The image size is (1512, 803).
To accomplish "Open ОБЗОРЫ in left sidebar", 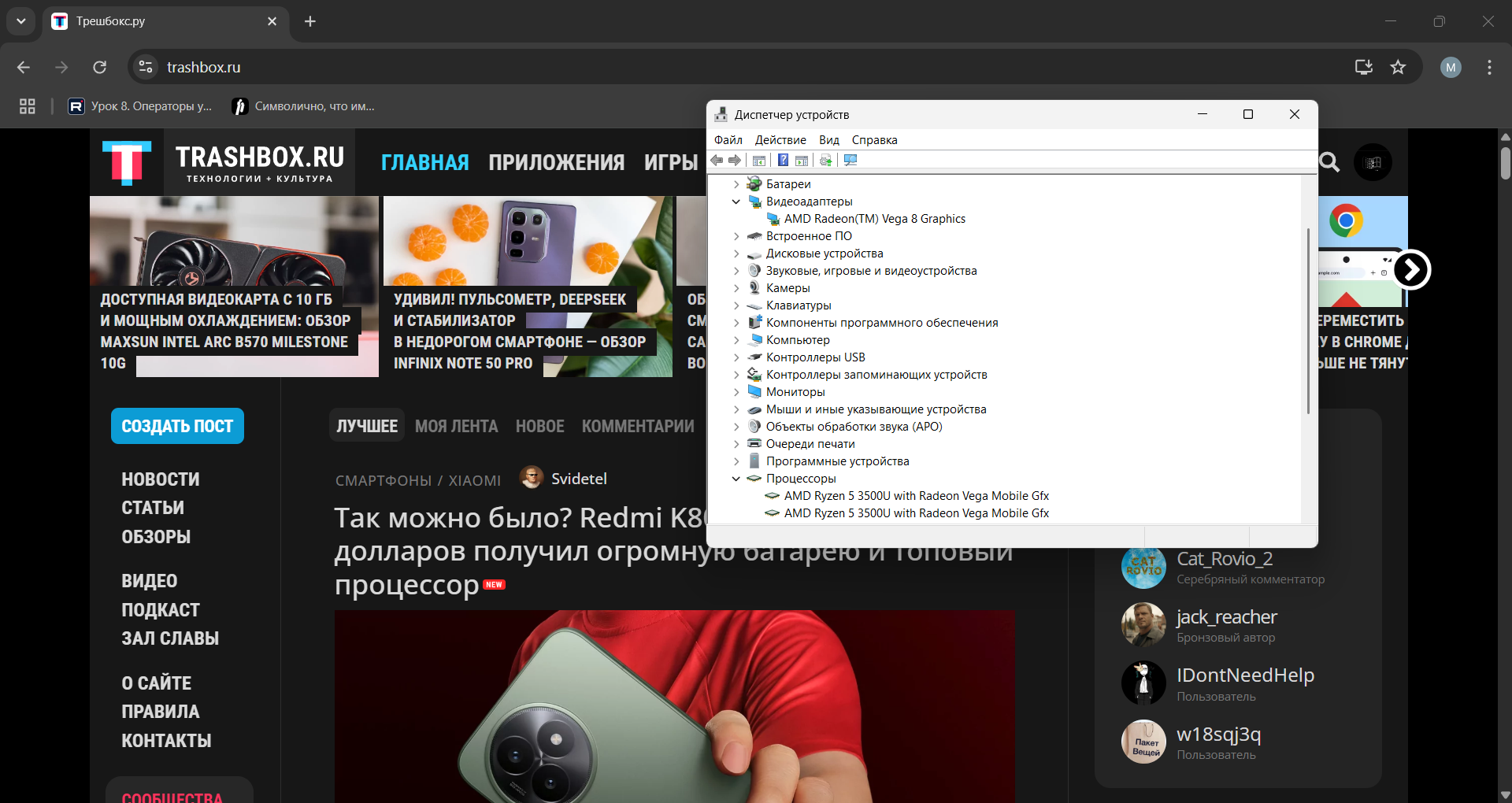I will 156,537.
